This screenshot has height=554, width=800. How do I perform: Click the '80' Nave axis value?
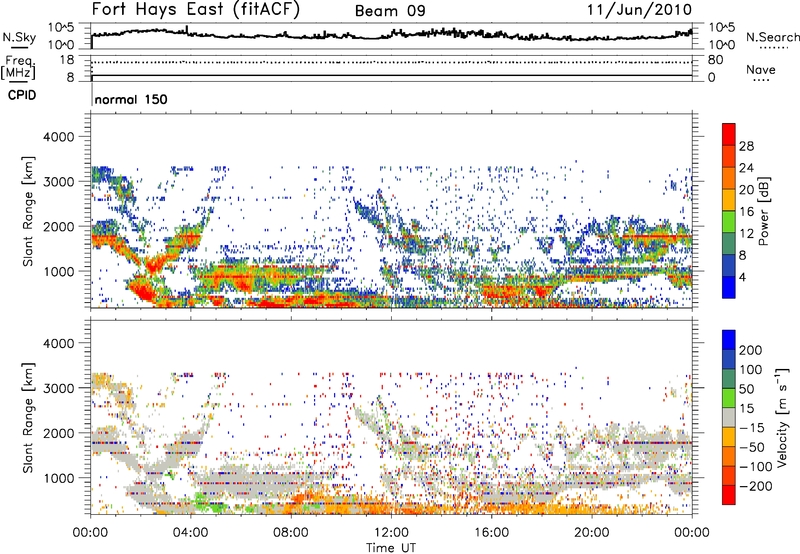coord(715,60)
